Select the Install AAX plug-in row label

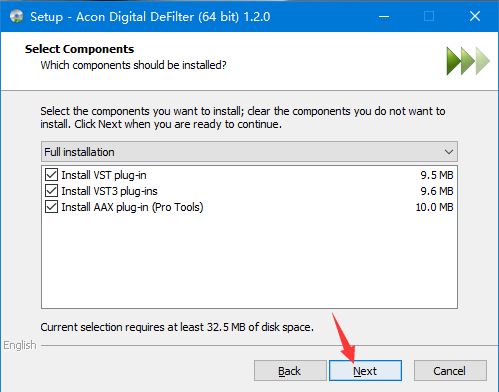click(132, 207)
